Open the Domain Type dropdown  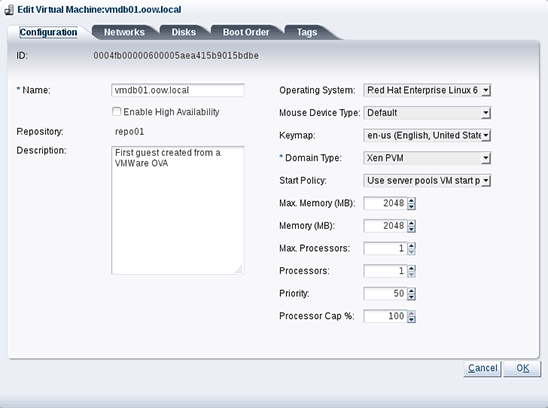(427, 158)
